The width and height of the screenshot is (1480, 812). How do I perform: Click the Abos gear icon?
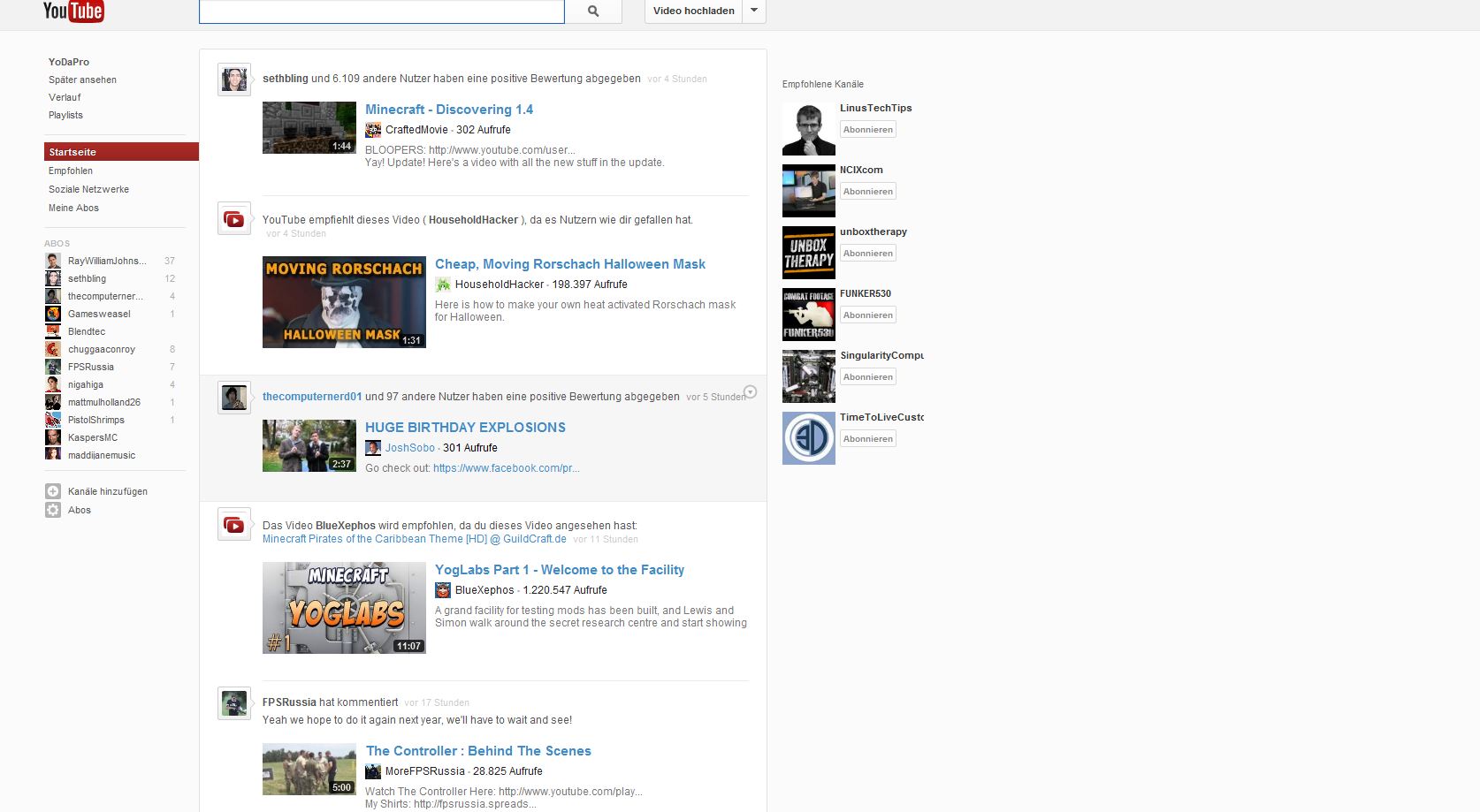click(53, 510)
